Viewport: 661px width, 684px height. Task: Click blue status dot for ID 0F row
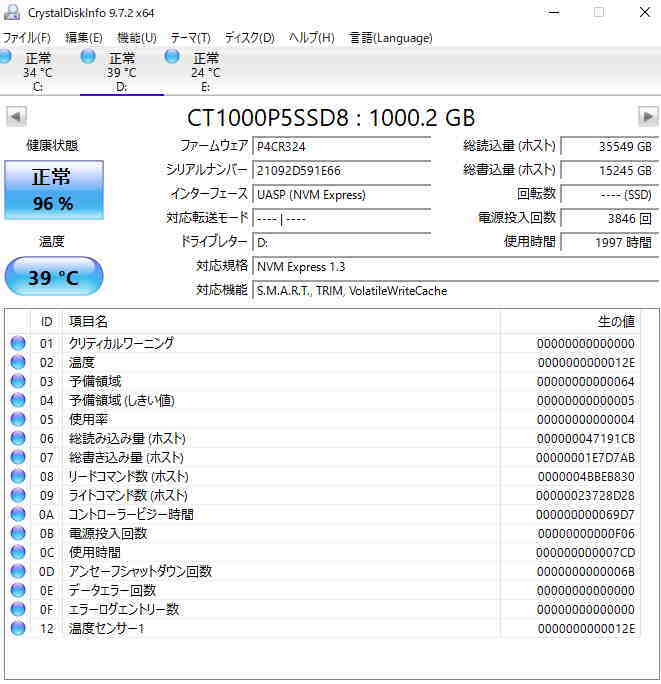point(18,609)
